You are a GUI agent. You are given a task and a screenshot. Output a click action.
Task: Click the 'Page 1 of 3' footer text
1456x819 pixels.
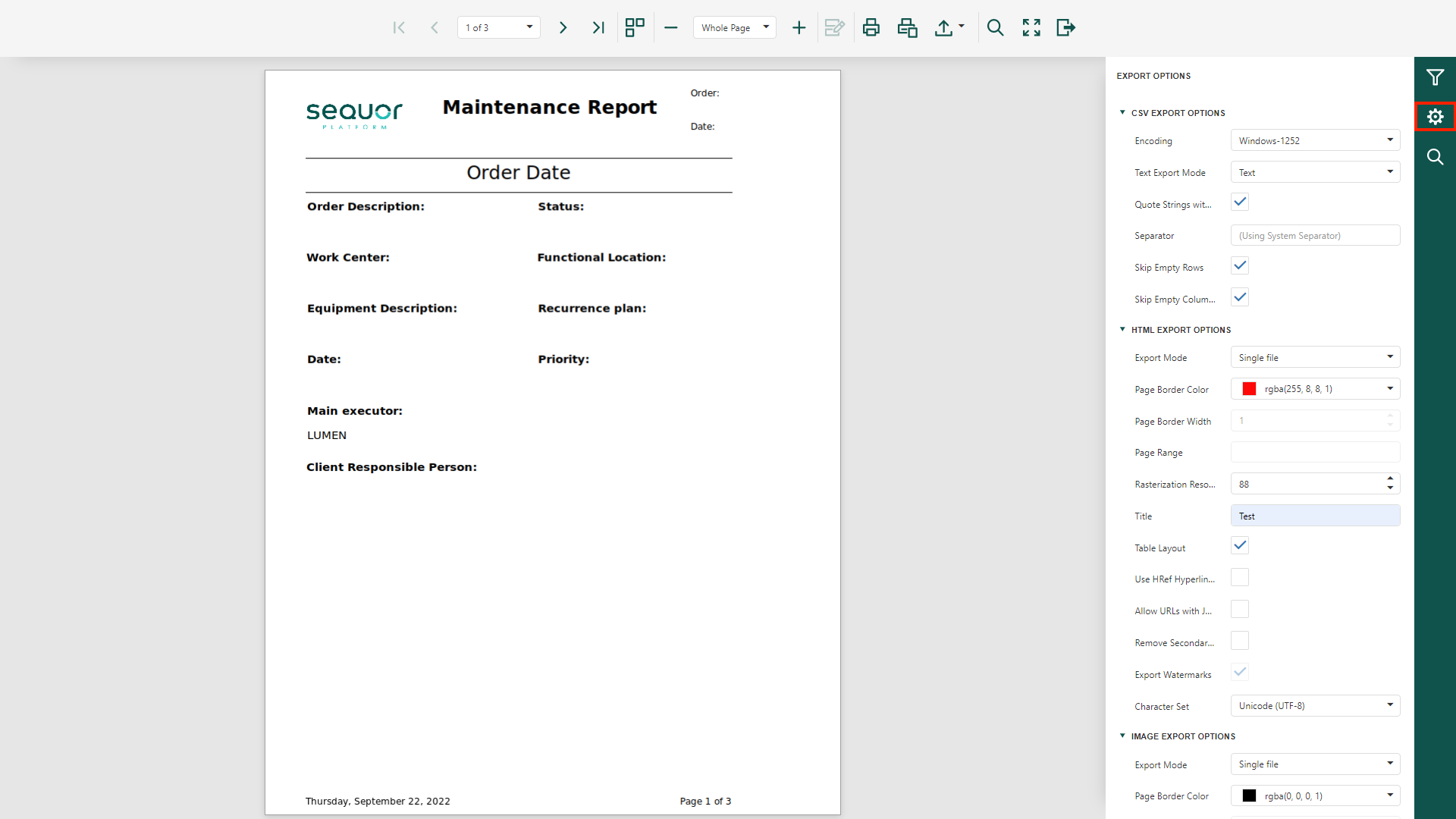(705, 801)
